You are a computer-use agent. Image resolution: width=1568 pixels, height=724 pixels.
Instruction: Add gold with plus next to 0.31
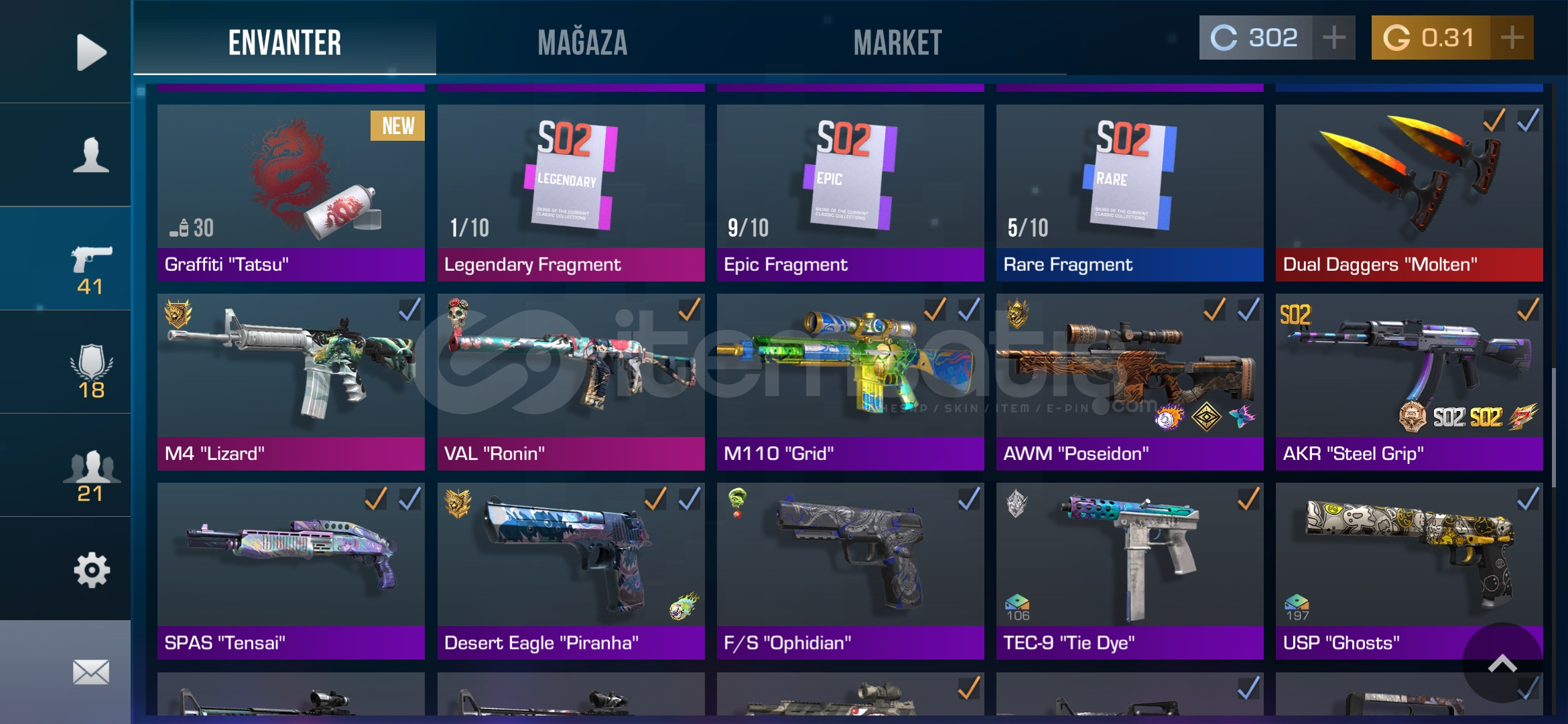(x=1512, y=38)
